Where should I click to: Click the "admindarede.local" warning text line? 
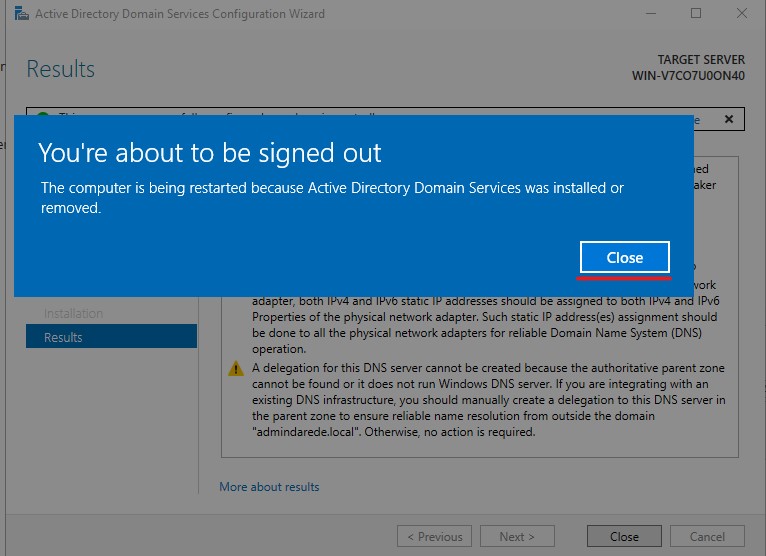coord(393,432)
